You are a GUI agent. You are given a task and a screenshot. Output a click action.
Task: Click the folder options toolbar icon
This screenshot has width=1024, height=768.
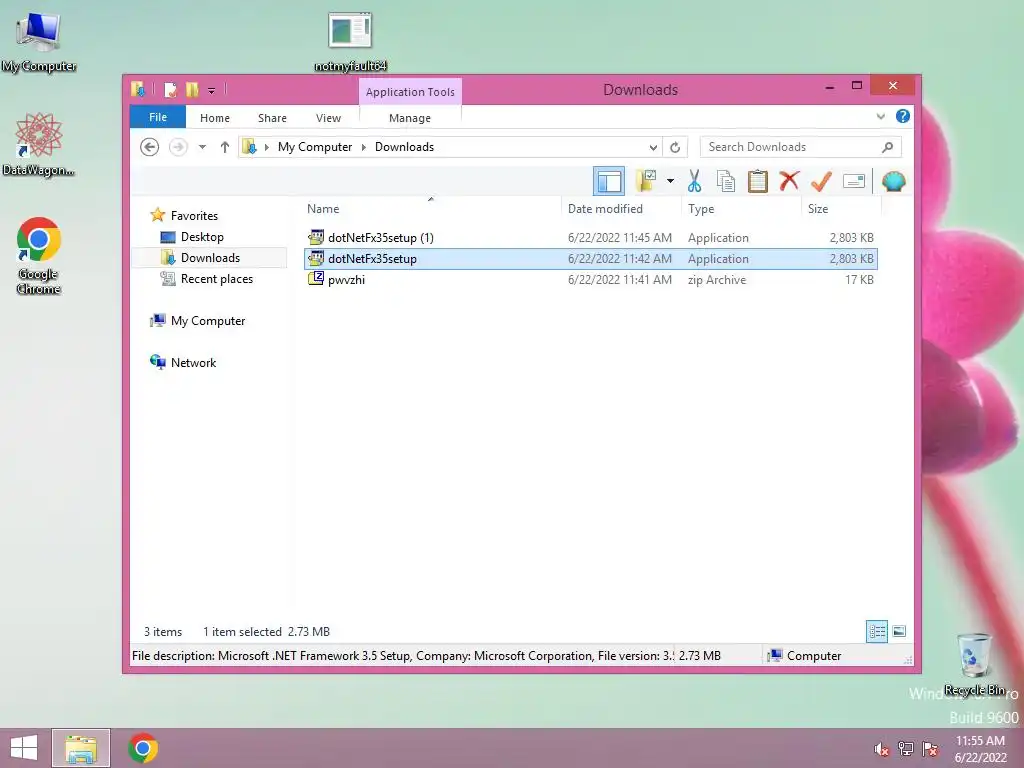pos(647,181)
